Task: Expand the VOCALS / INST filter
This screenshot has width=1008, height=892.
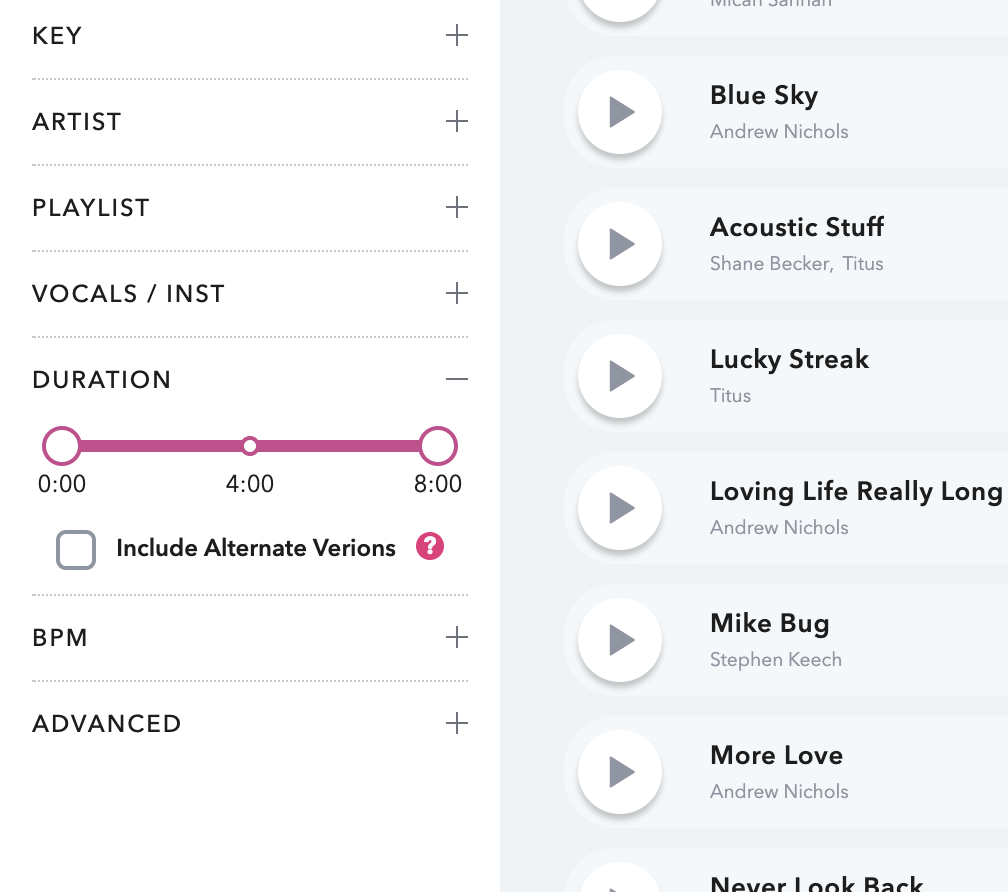Action: (x=456, y=294)
